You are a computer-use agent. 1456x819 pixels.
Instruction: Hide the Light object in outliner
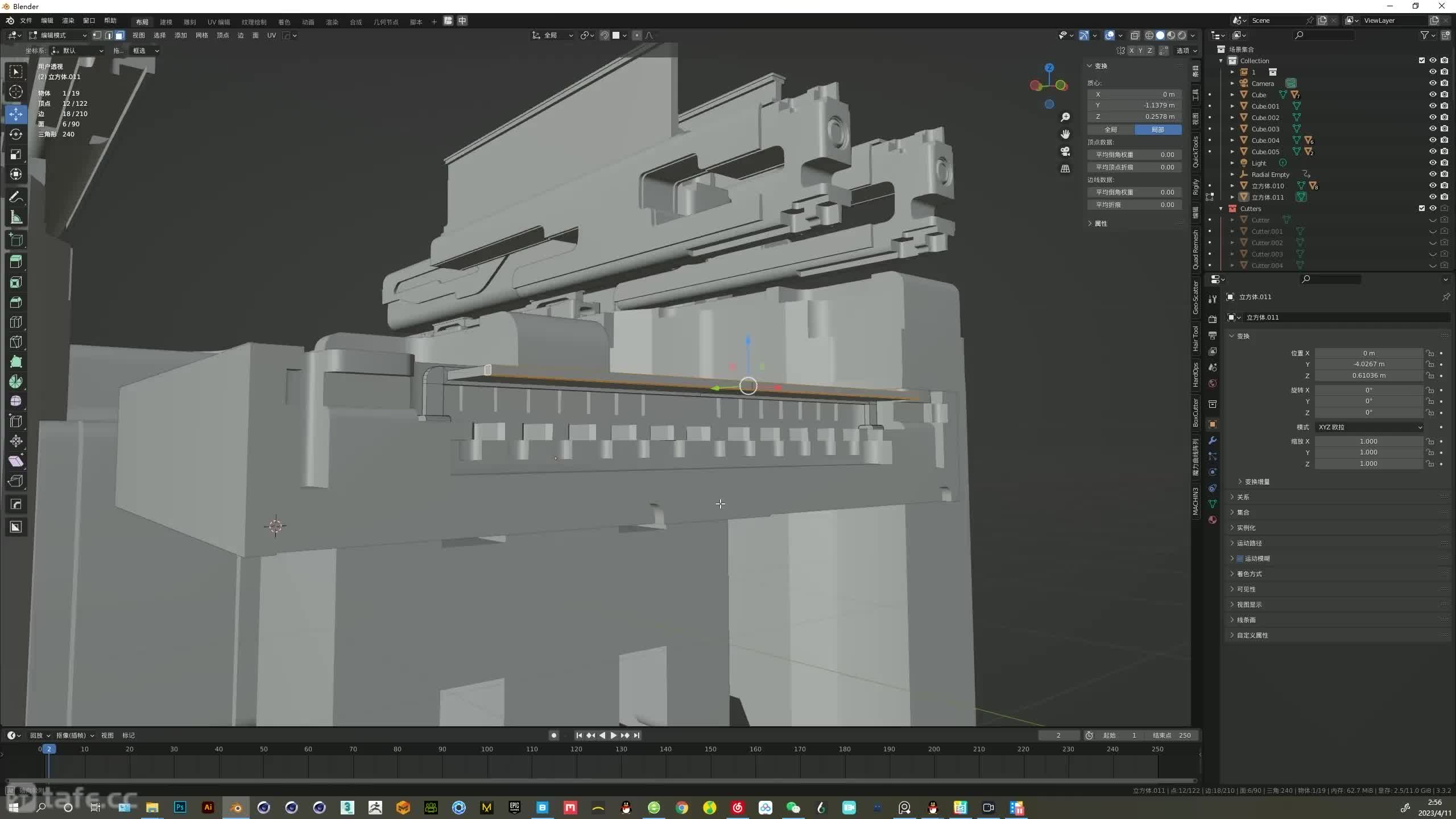tap(1433, 163)
